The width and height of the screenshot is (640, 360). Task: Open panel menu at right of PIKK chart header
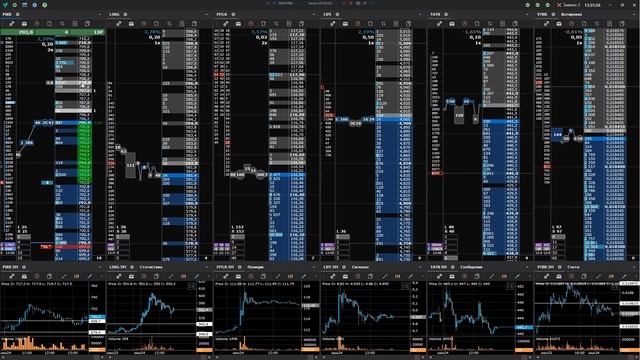[x=100, y=267]
